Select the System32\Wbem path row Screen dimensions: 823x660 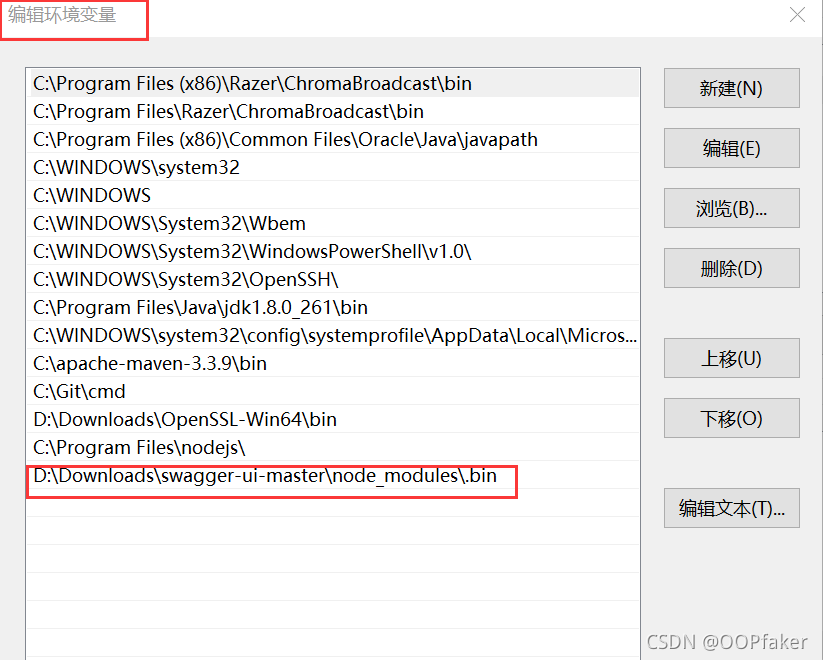click(x=333, y=223)
